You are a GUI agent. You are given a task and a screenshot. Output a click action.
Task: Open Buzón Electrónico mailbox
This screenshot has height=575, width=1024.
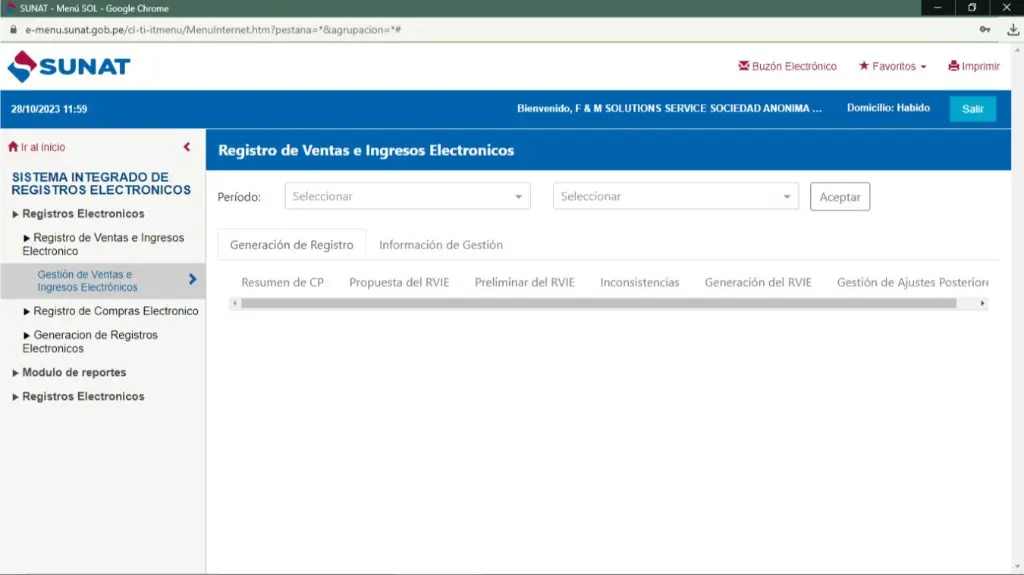[x=787, y=66]
